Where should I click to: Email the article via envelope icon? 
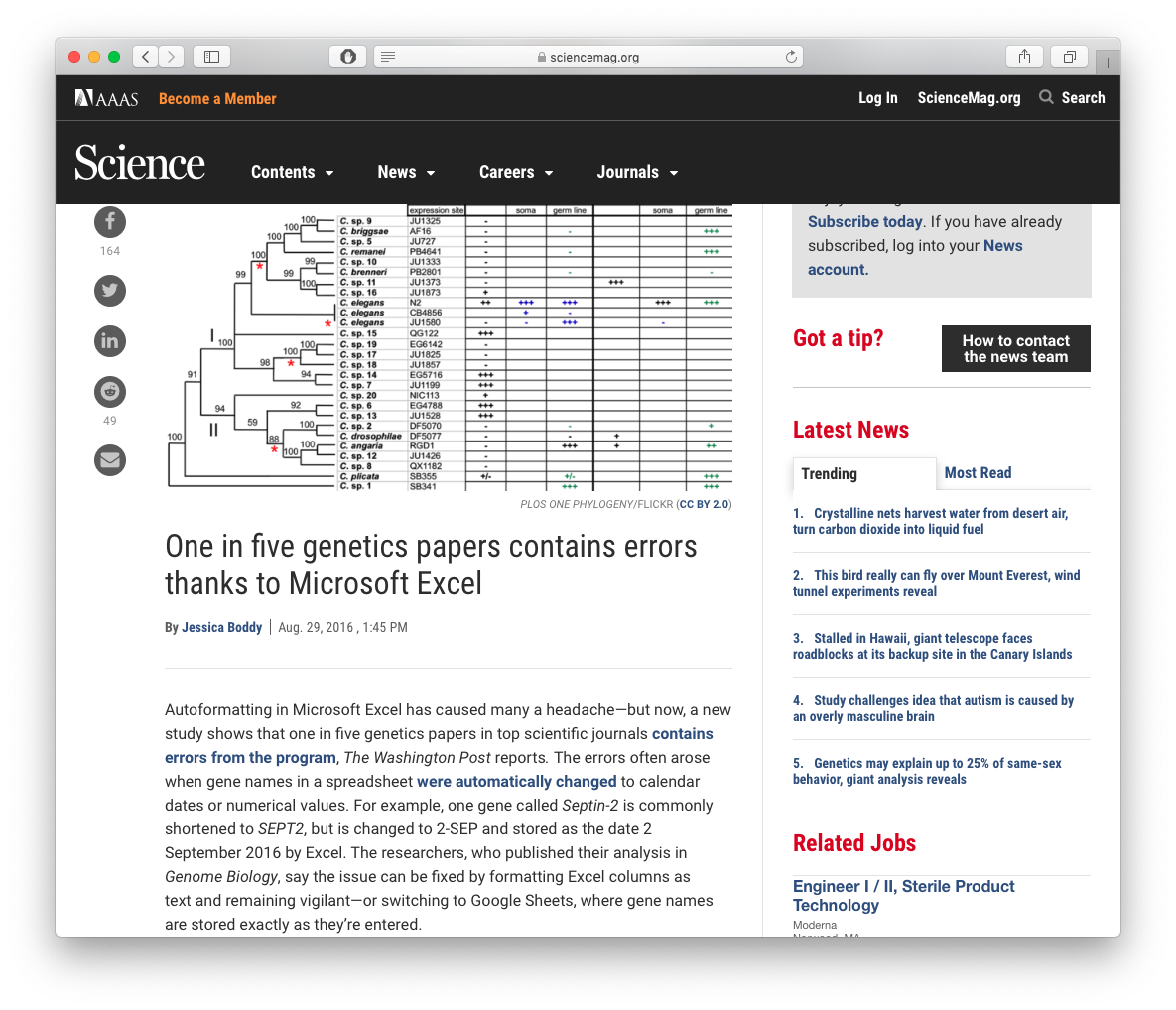[109, 460]
